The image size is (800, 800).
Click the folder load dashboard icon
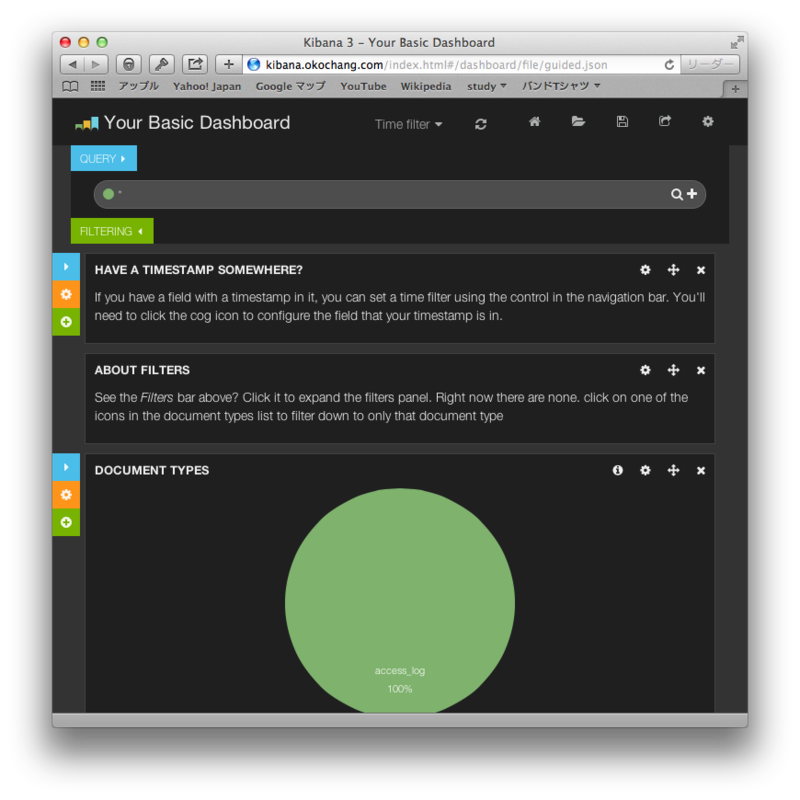(x=578, y=121)
